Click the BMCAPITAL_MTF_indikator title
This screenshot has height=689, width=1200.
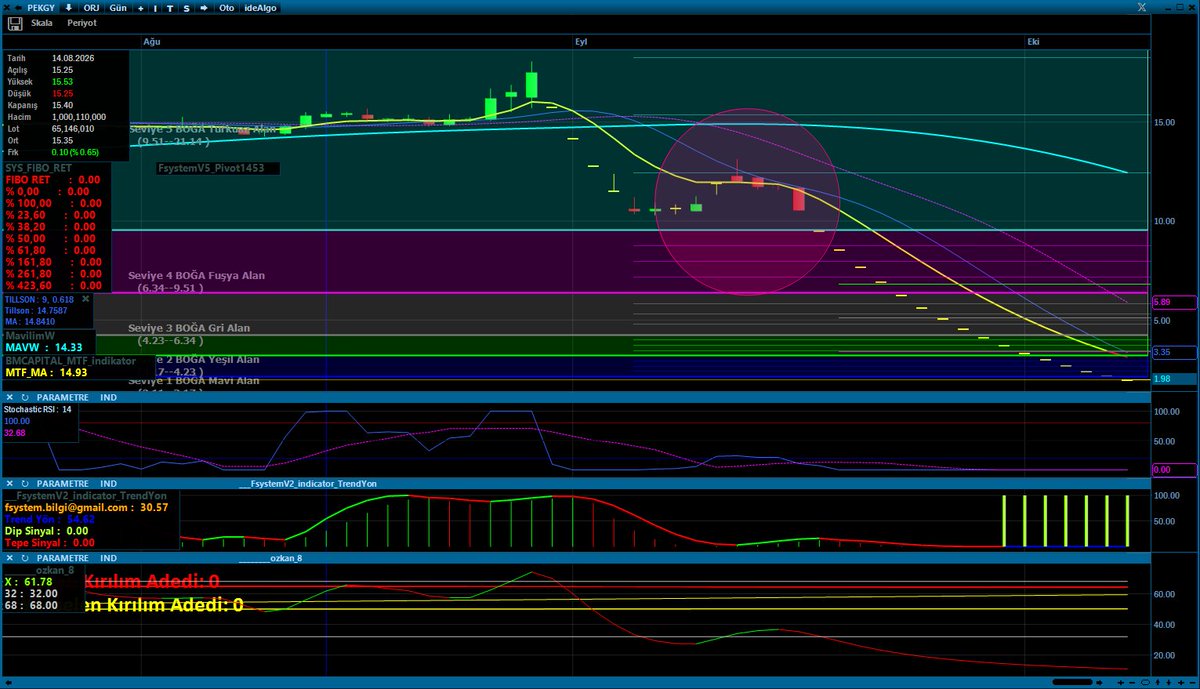(x=69, y=360)
